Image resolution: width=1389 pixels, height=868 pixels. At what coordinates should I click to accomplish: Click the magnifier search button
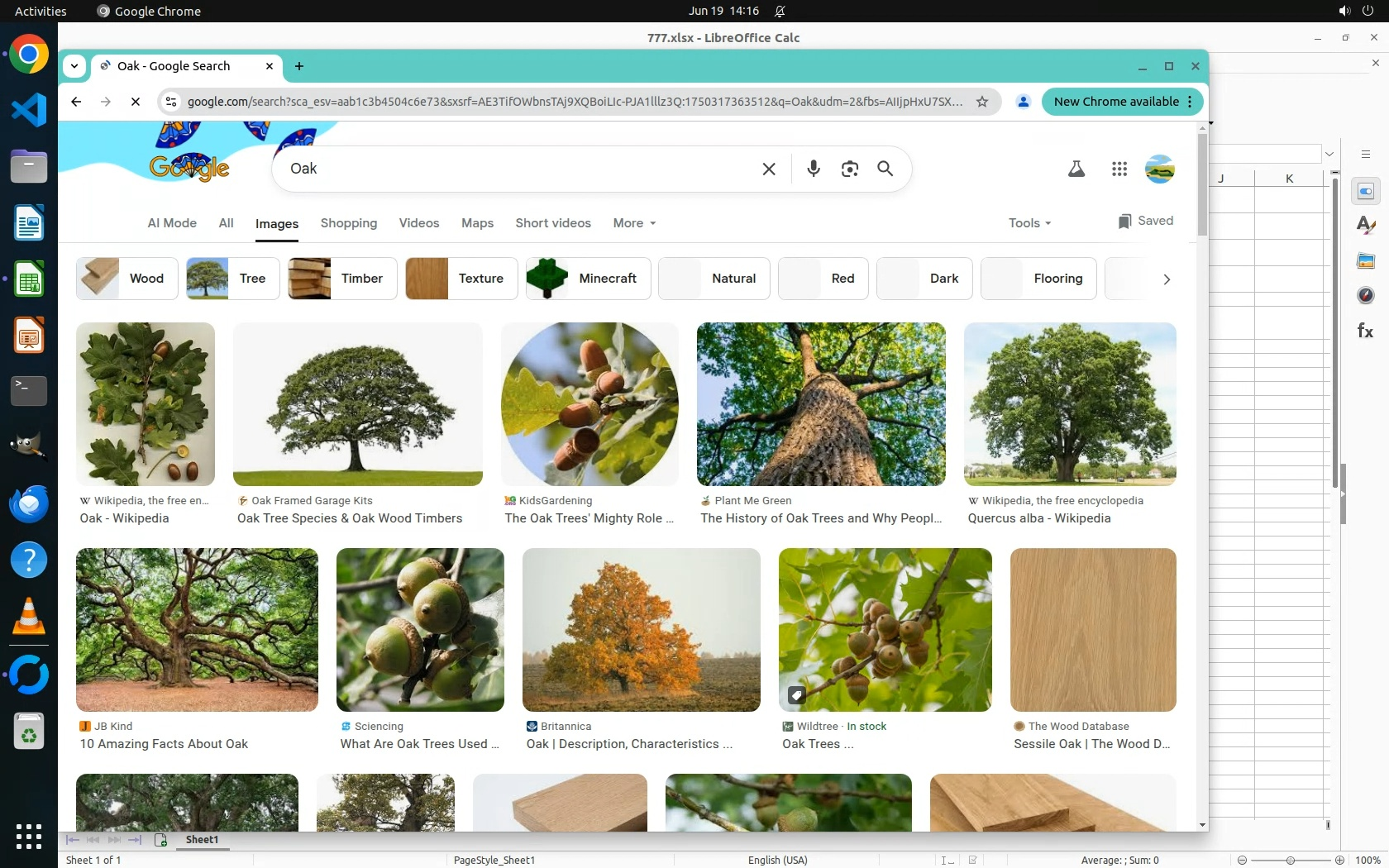885,169
